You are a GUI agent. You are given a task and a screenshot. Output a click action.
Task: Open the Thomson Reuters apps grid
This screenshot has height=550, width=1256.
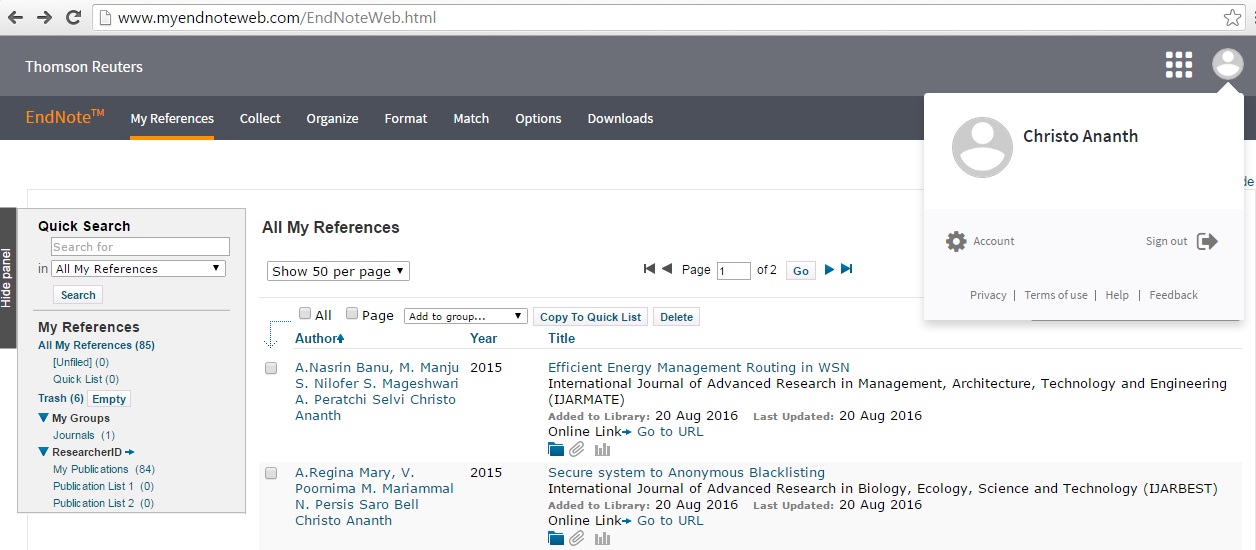[1179, 64]
